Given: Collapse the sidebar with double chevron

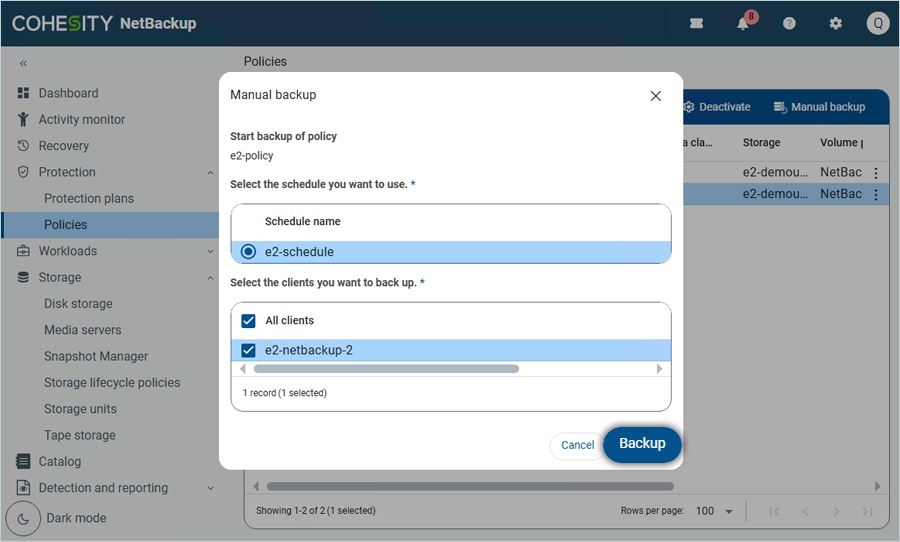Looking at the screenshot, I should (23, 63).
